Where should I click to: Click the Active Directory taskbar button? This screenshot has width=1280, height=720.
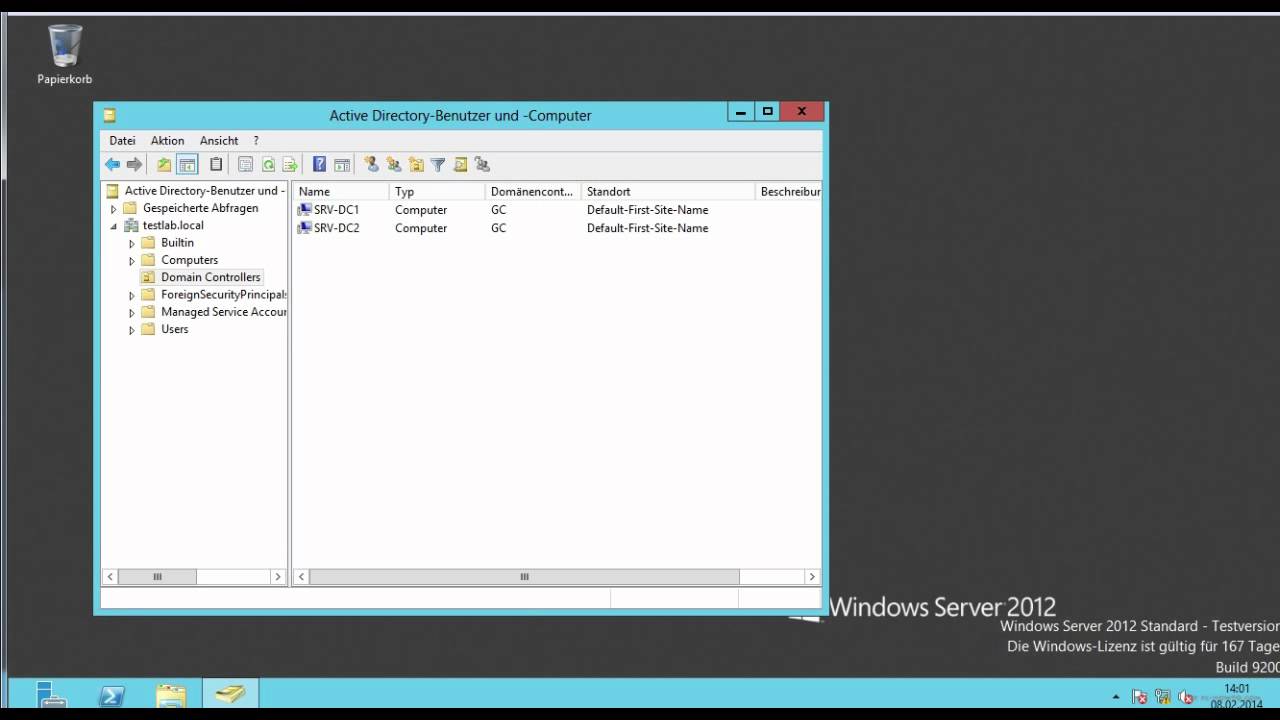click(231, 694)
